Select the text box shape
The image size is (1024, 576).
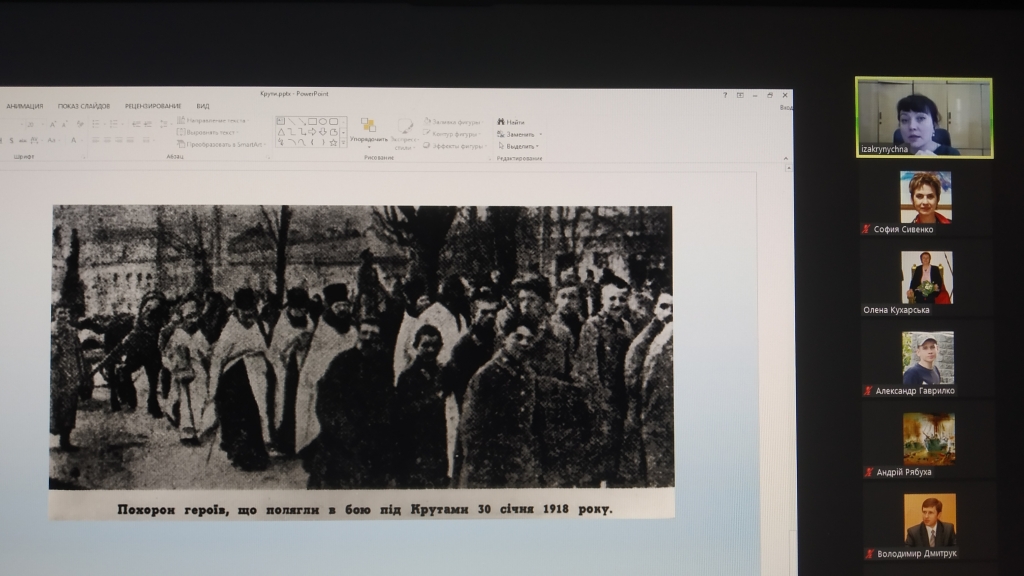click(x=281, y=121)
